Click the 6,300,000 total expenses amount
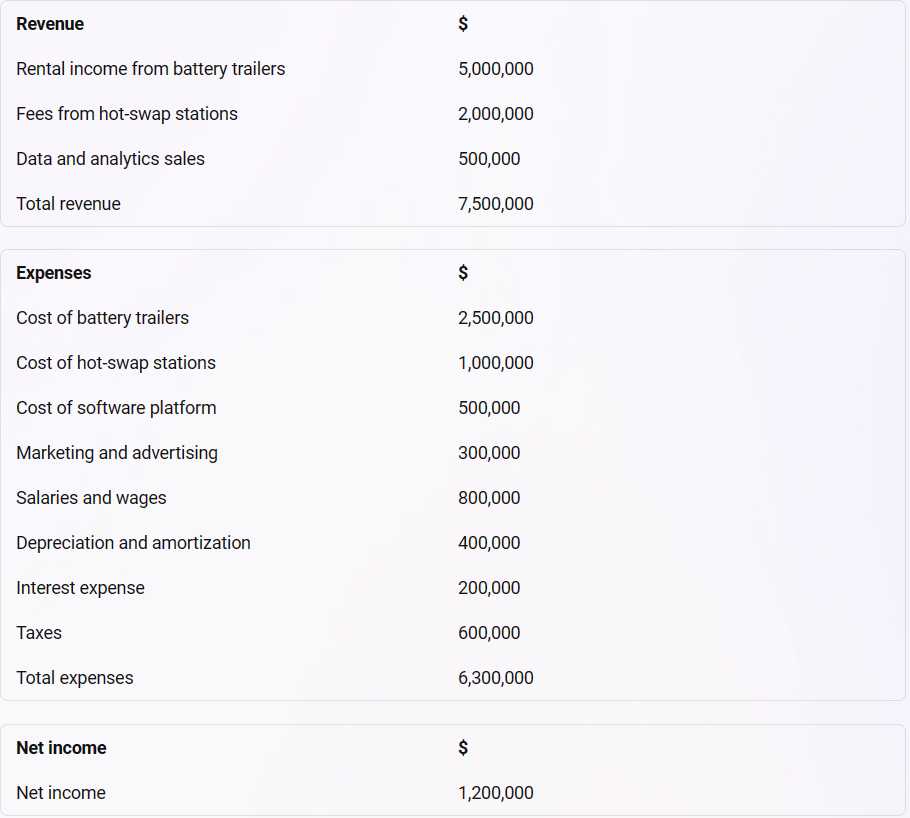Viewport: 910px width, 818px height. 495,678
